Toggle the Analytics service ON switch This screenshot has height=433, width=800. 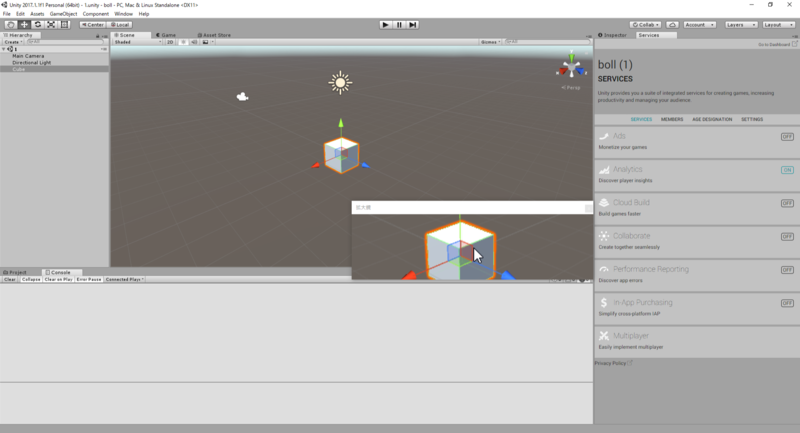click(787, 170)
